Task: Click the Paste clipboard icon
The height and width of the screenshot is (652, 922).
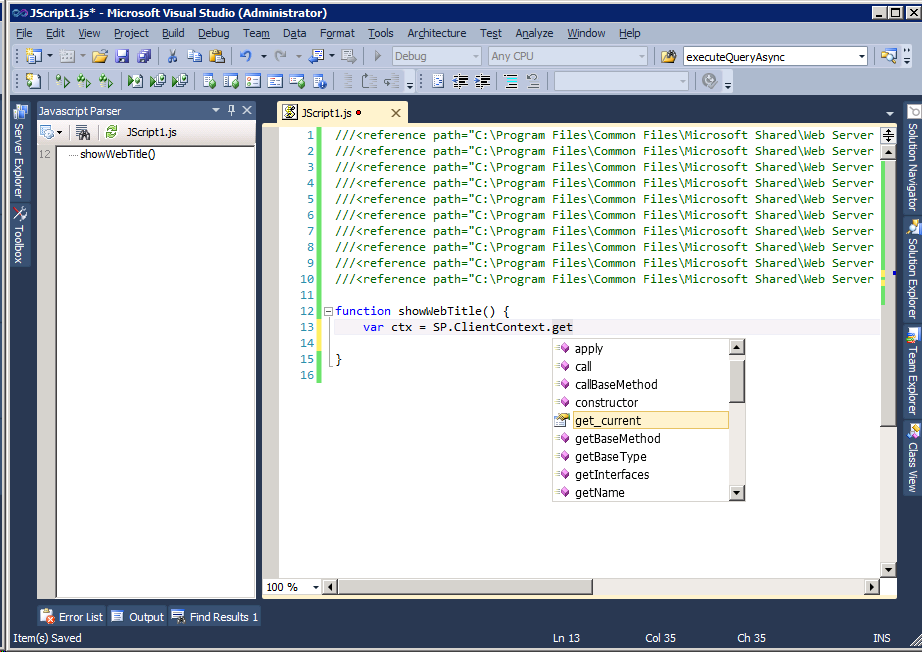Action: pos(217,56)
